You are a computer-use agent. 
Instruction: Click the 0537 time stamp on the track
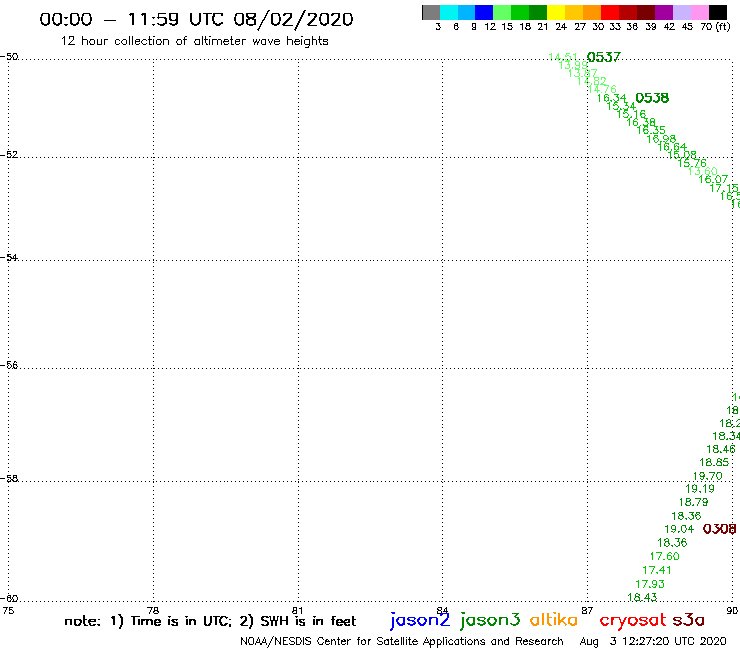pos(604,57)
